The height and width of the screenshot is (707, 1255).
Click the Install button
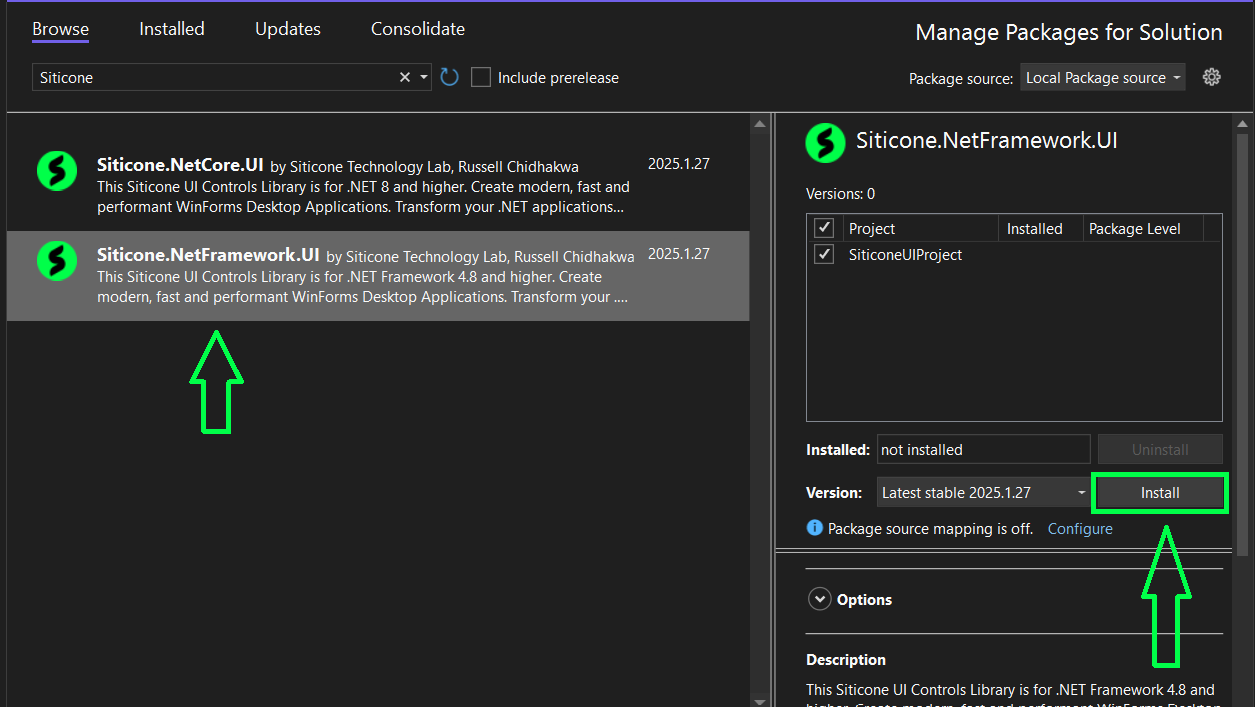(x=1160, y=493)
